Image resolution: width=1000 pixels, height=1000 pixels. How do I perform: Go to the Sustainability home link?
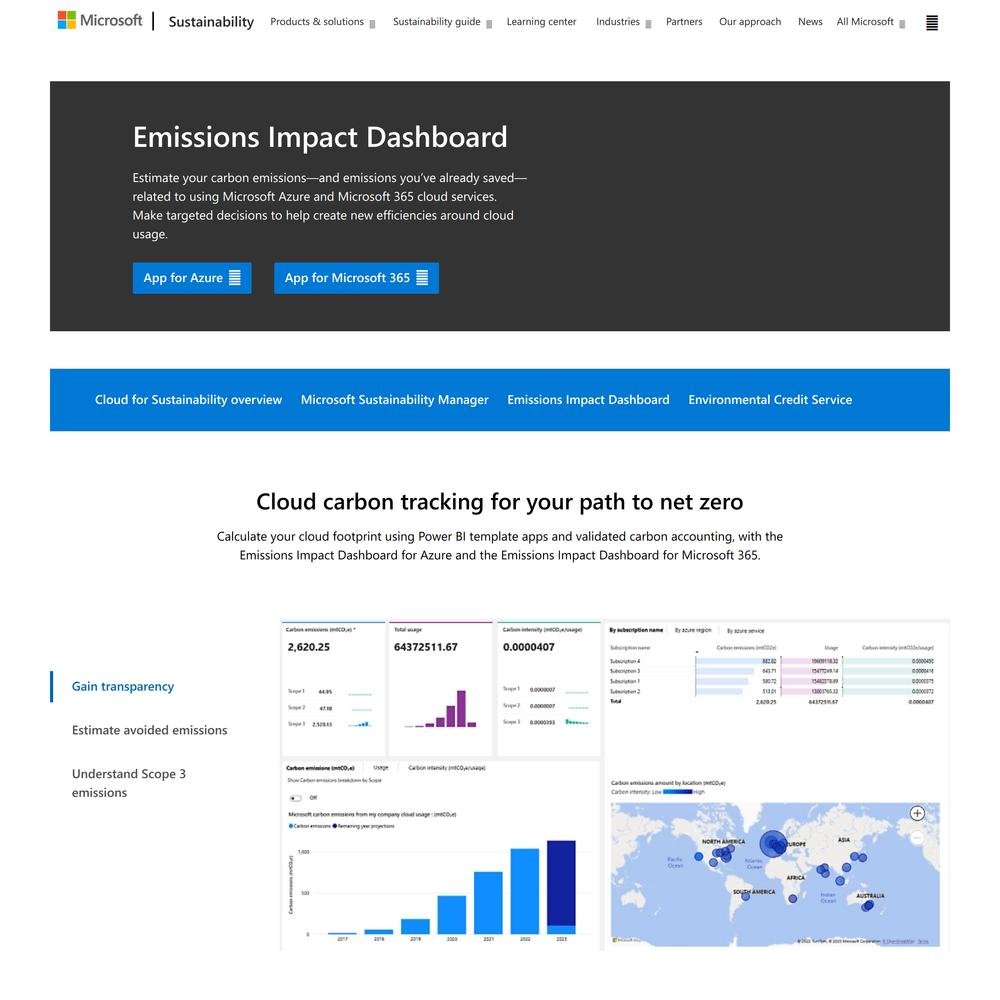[x=211, y=22]
